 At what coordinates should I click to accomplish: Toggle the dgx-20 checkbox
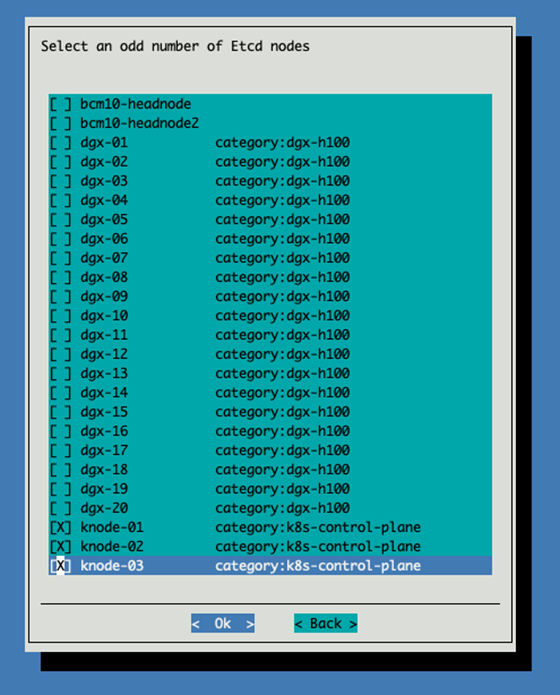click(60, 508)
